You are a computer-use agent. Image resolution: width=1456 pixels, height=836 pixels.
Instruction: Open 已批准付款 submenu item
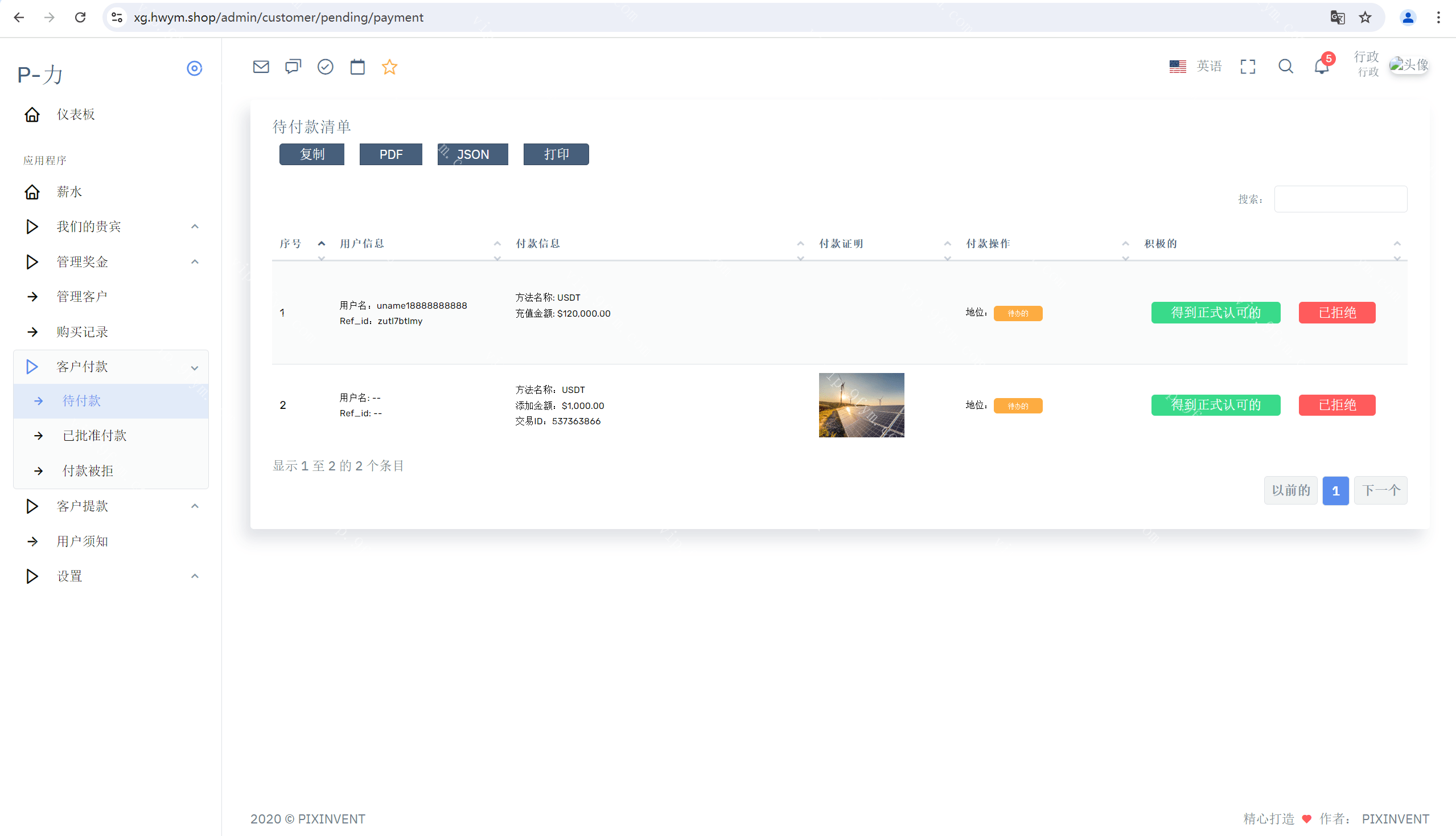(x=94, y=436)
